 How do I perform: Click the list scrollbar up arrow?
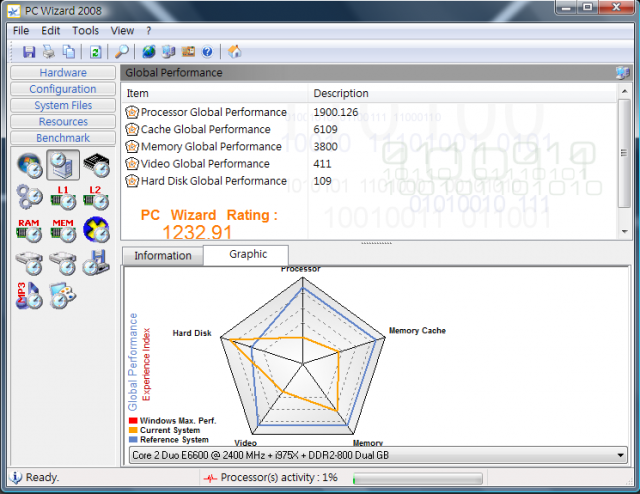coord(624,91)
